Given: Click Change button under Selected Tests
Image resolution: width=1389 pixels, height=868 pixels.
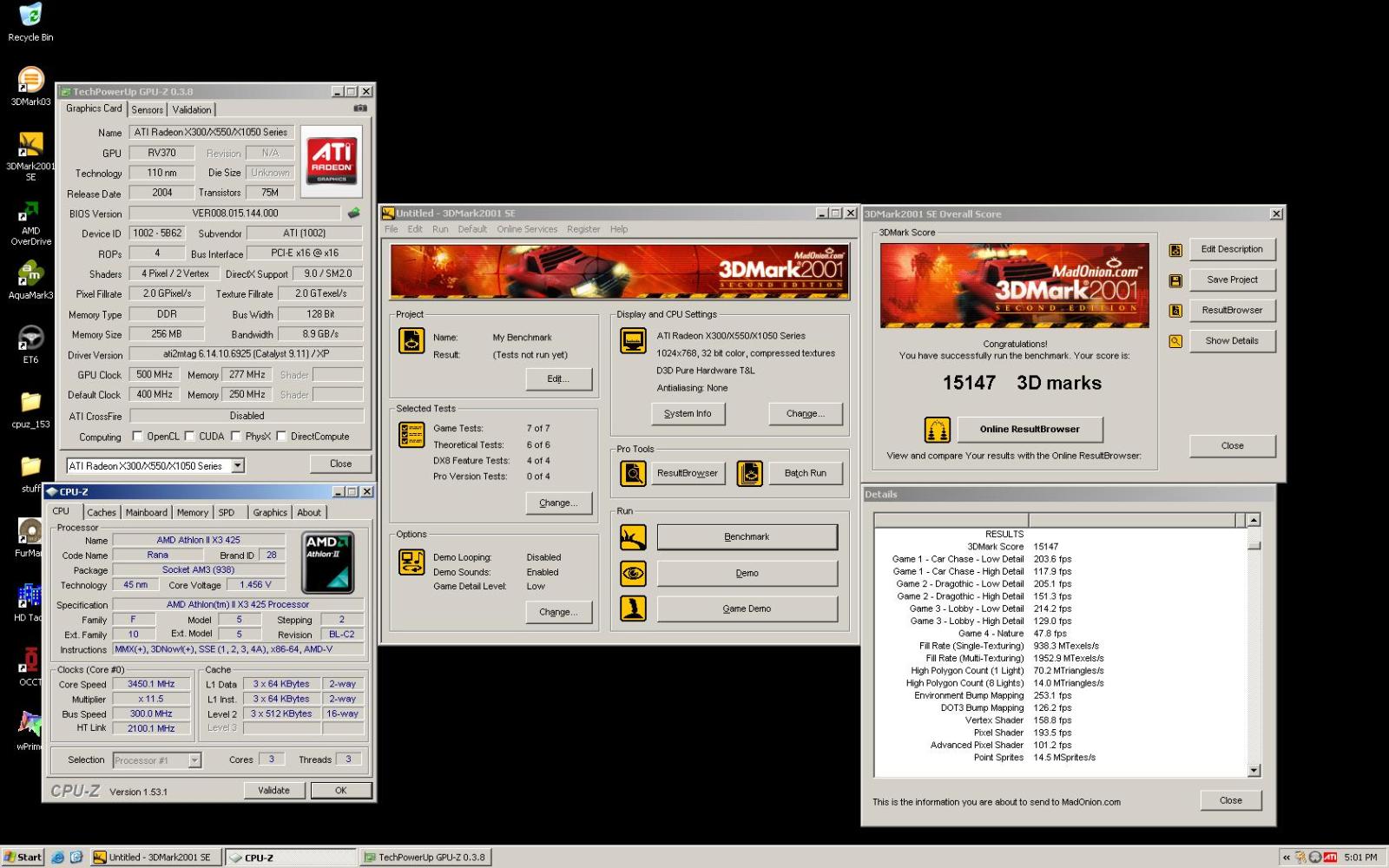Looking at the screenshot, I should click(x=558, y=503).
